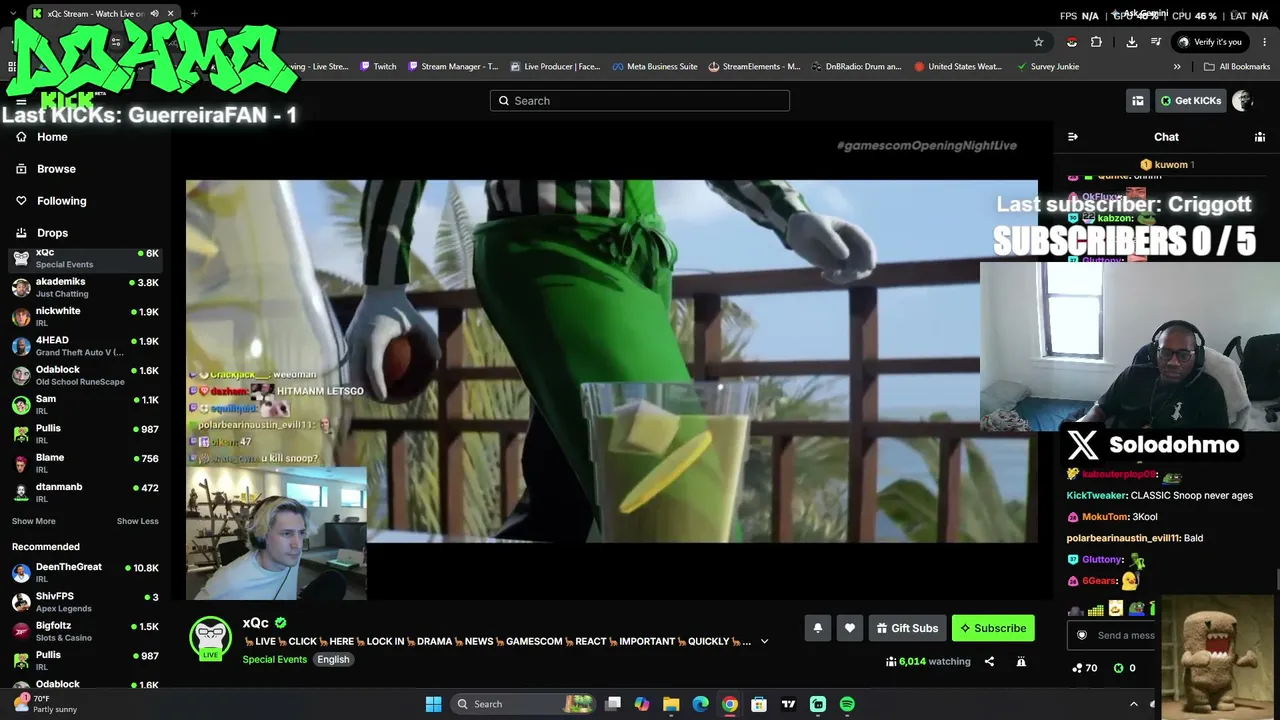Follow xQc with the heart button
The image size is (1280, 720).
(x=850, y=628)
